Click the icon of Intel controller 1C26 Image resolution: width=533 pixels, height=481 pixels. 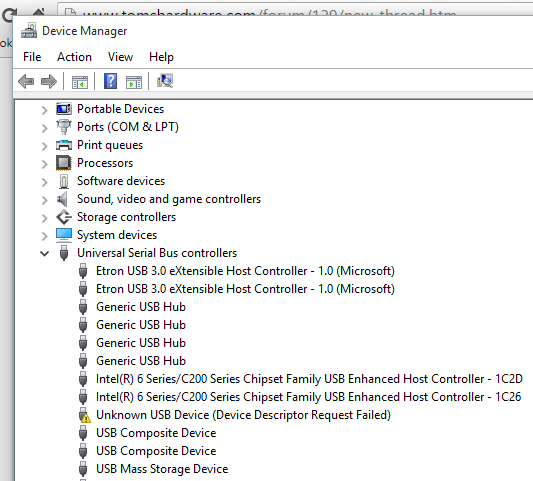83,397
